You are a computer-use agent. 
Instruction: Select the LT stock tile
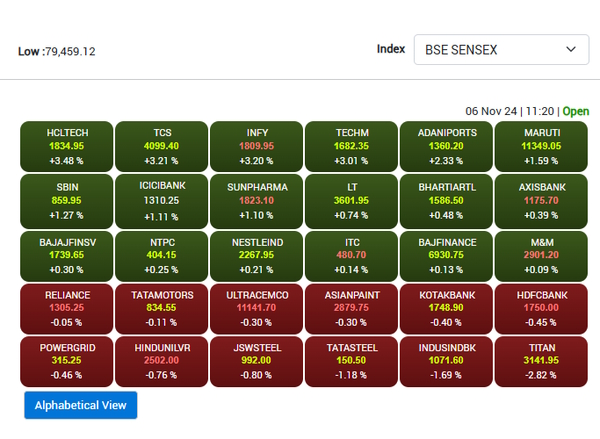coord(351,201)
